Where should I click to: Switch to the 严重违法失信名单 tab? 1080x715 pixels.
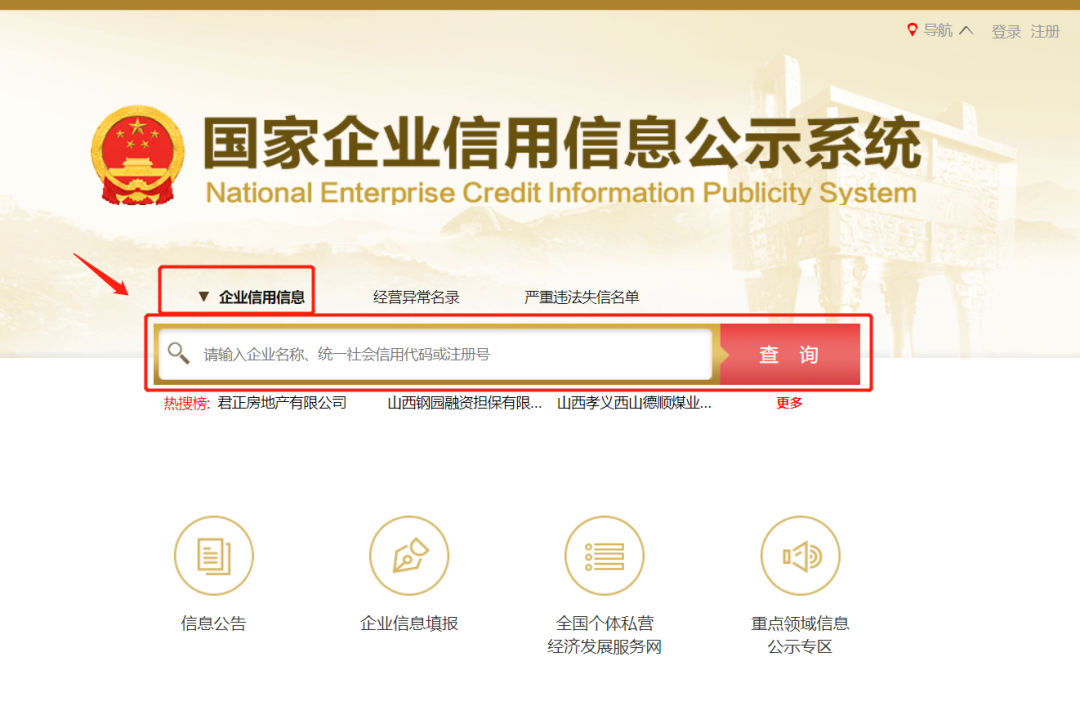point(581,297)
